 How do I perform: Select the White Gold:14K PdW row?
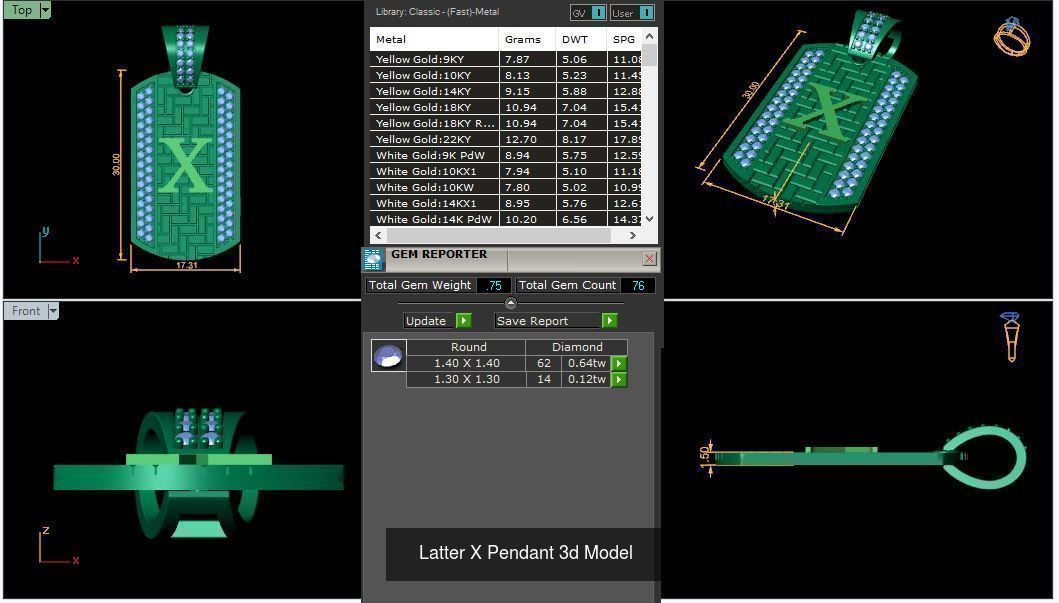[505, 219]
